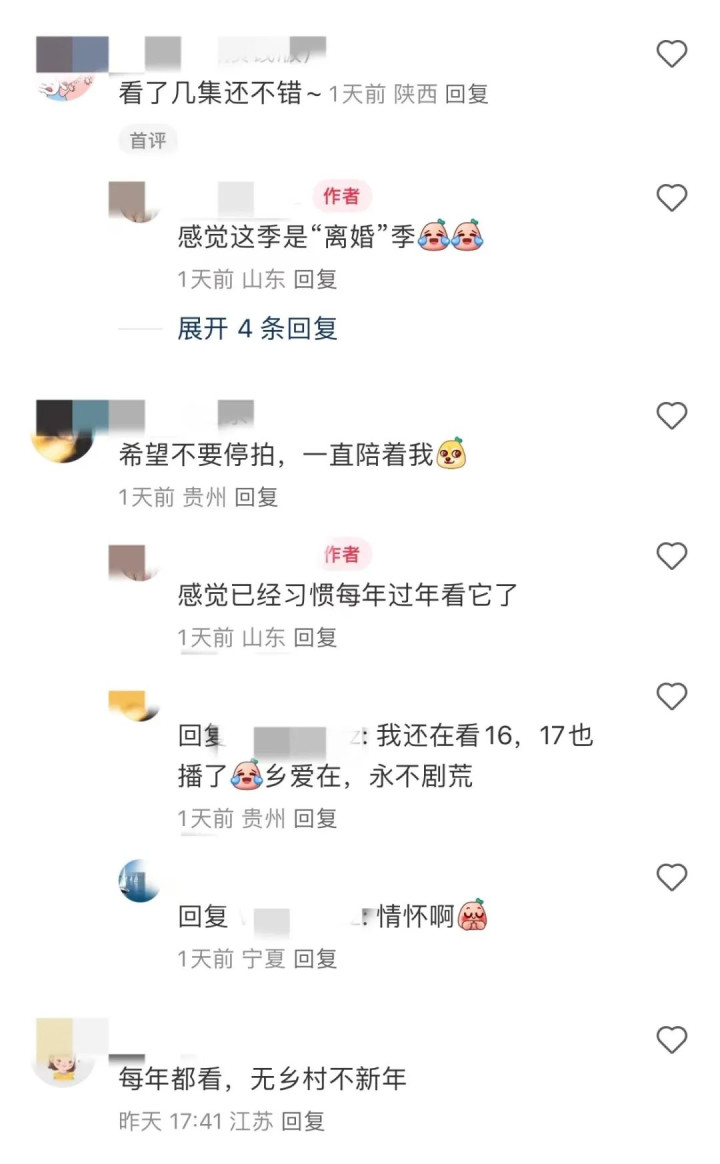Like the reply about 乡爱在，永不剧荒
The image size is (720, 1164).
[672, 696]
